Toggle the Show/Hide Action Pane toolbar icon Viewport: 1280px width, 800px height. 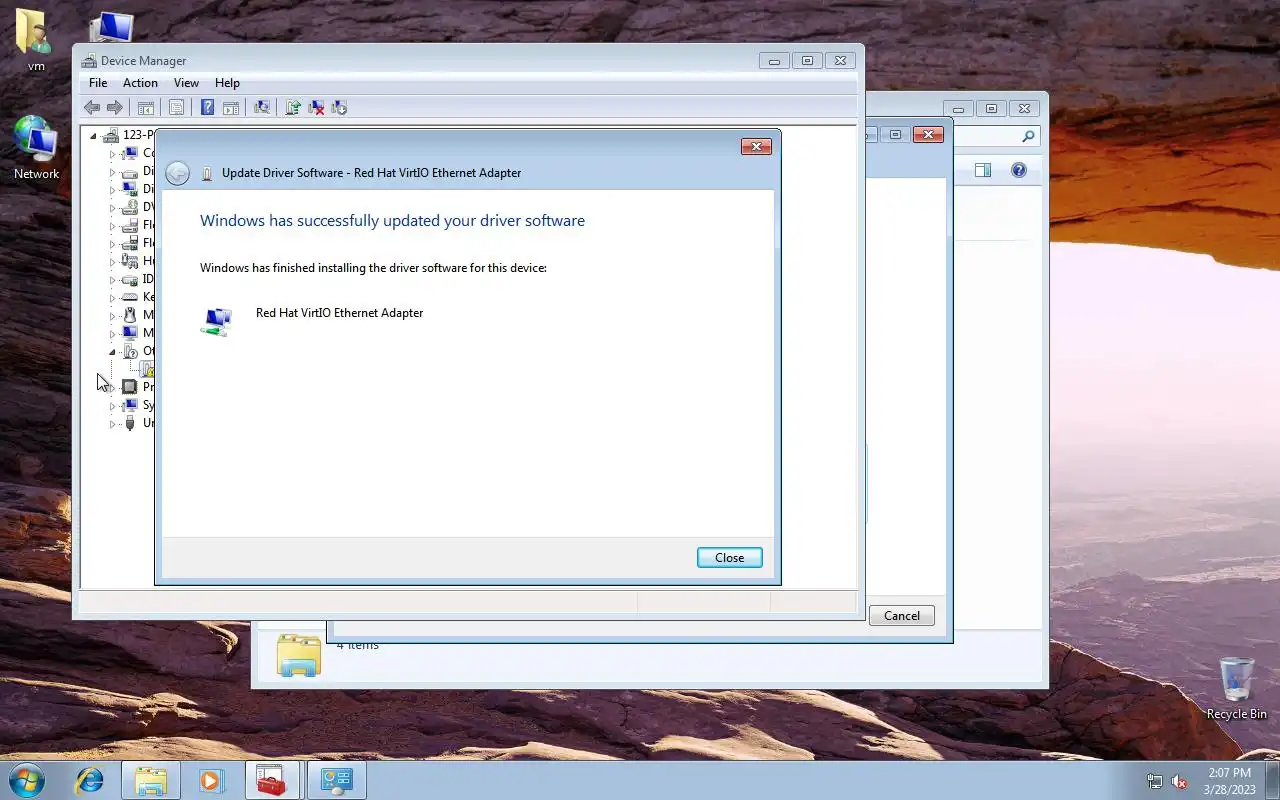[230, 108]
